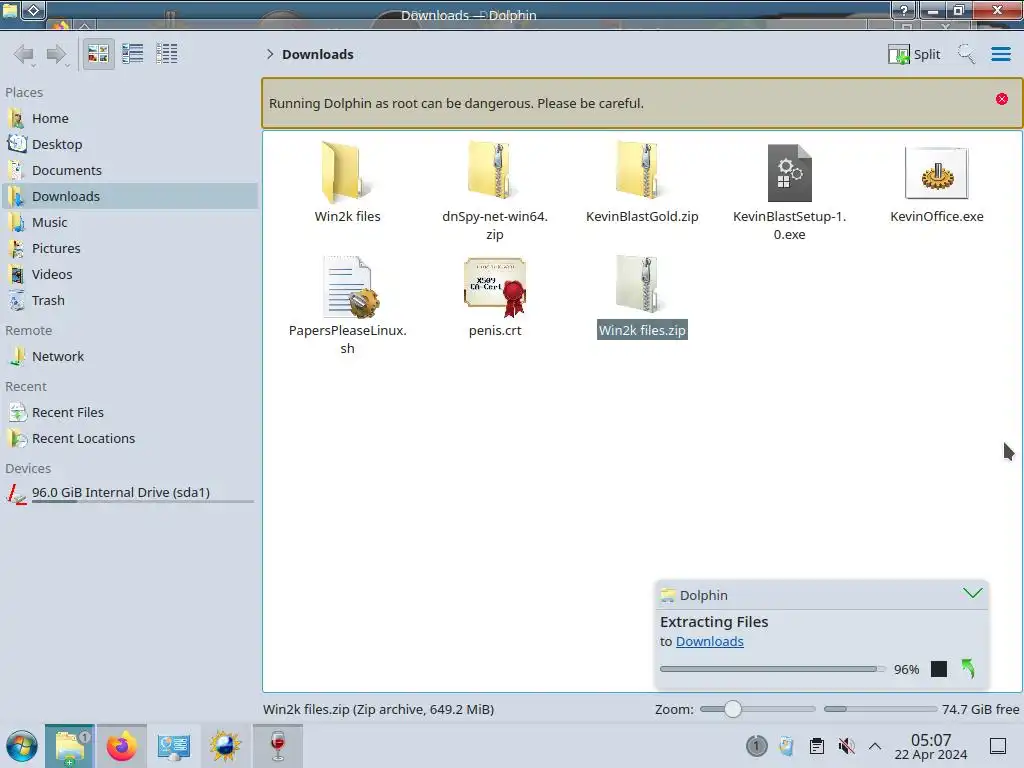Go back with the back arrow
Viewport: 1024px width, 768px height.
(24, 54)
